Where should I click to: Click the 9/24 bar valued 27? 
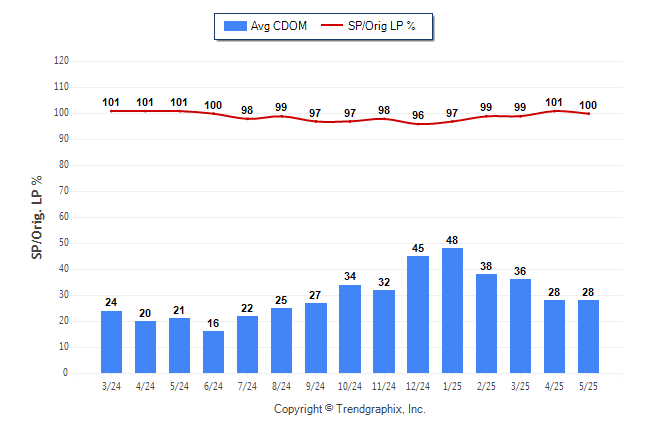click(316, 338)
